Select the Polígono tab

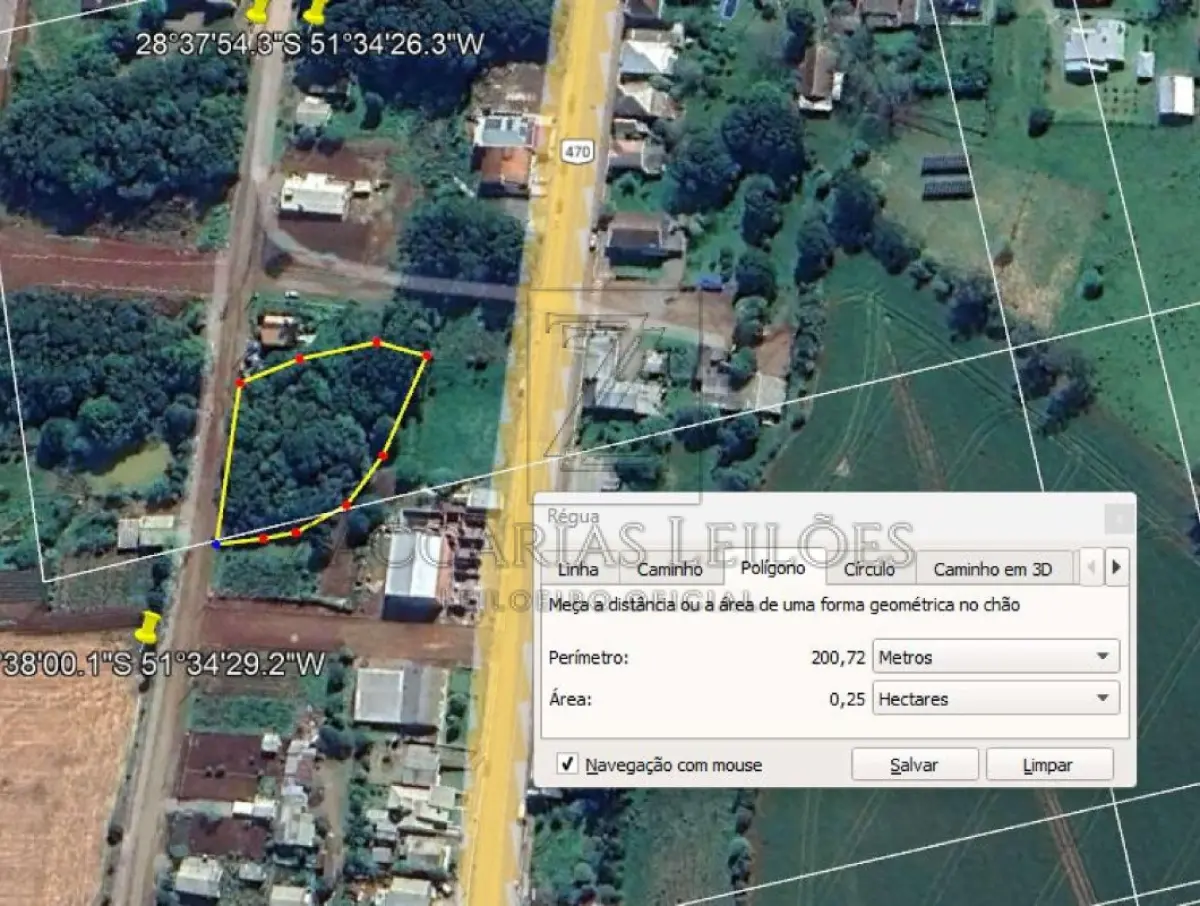[773, 567]
